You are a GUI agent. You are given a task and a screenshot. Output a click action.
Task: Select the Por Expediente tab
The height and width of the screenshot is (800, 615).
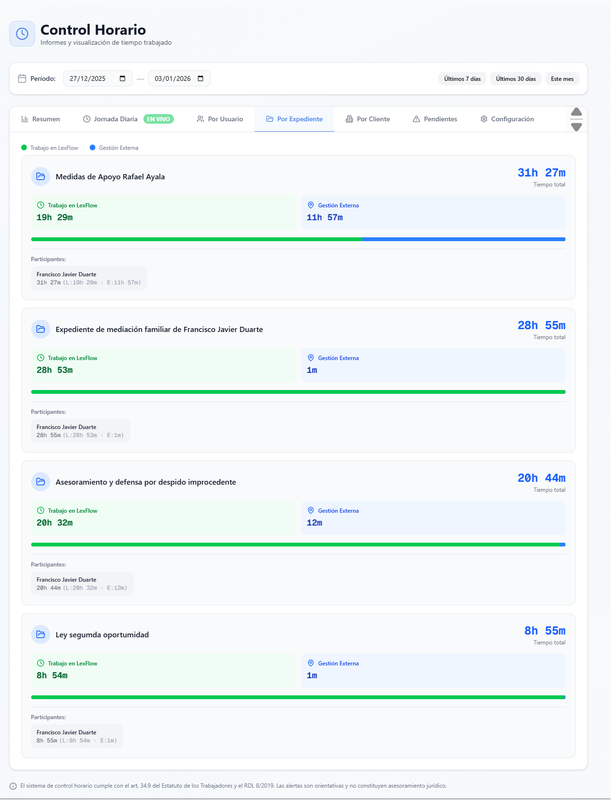click(294, 119)
